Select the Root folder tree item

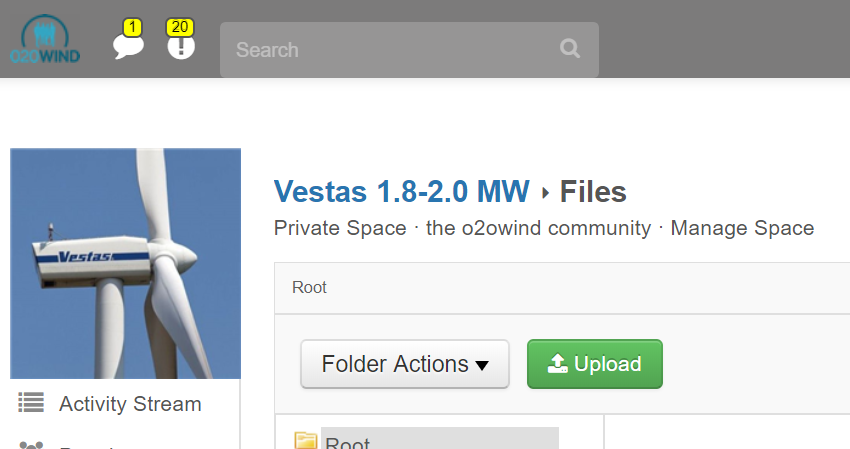(440, 440)
